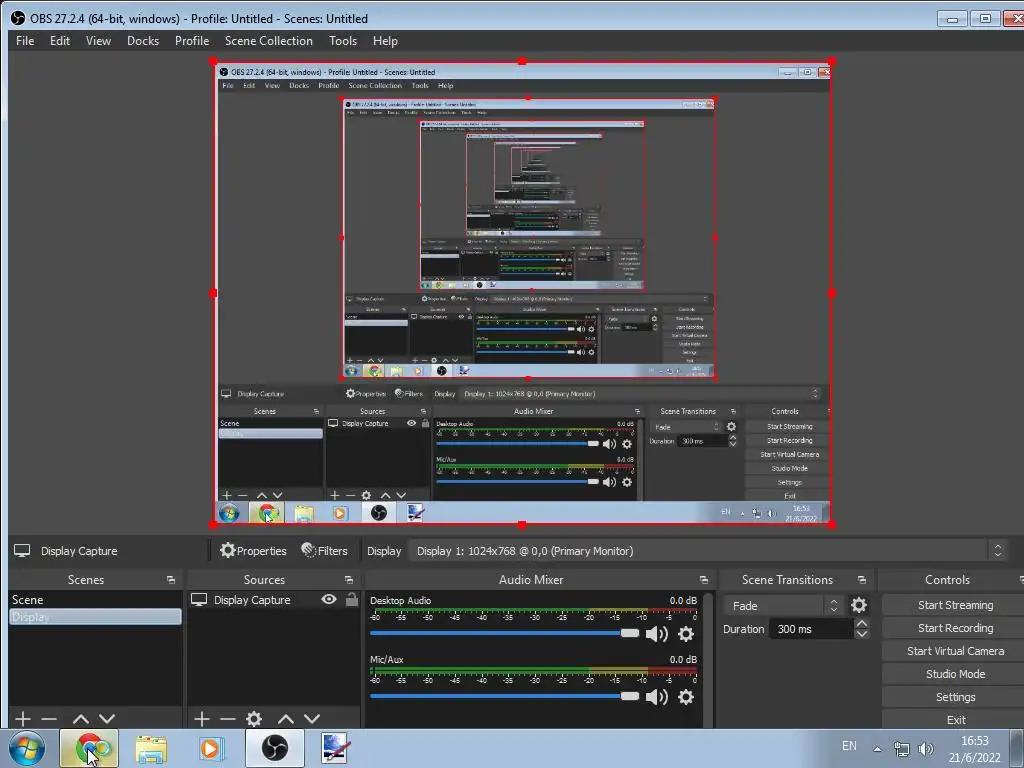Move source down with arrow
1024x768 pixels.
pos(312,719)
